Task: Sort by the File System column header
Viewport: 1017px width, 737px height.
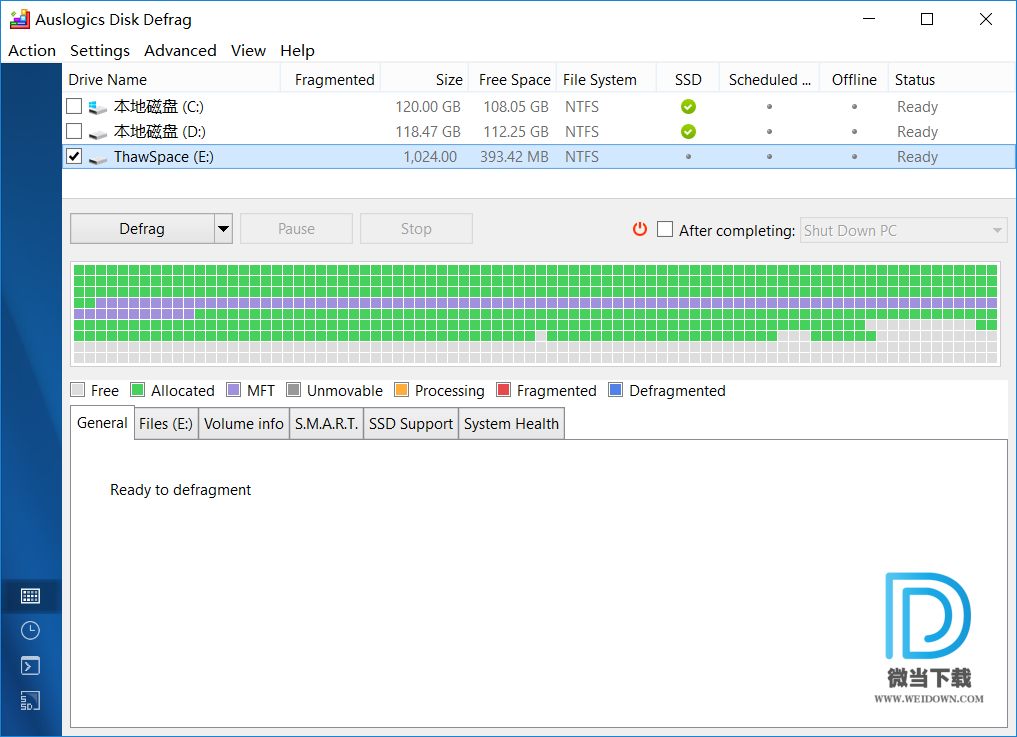Action: point(606,79)
